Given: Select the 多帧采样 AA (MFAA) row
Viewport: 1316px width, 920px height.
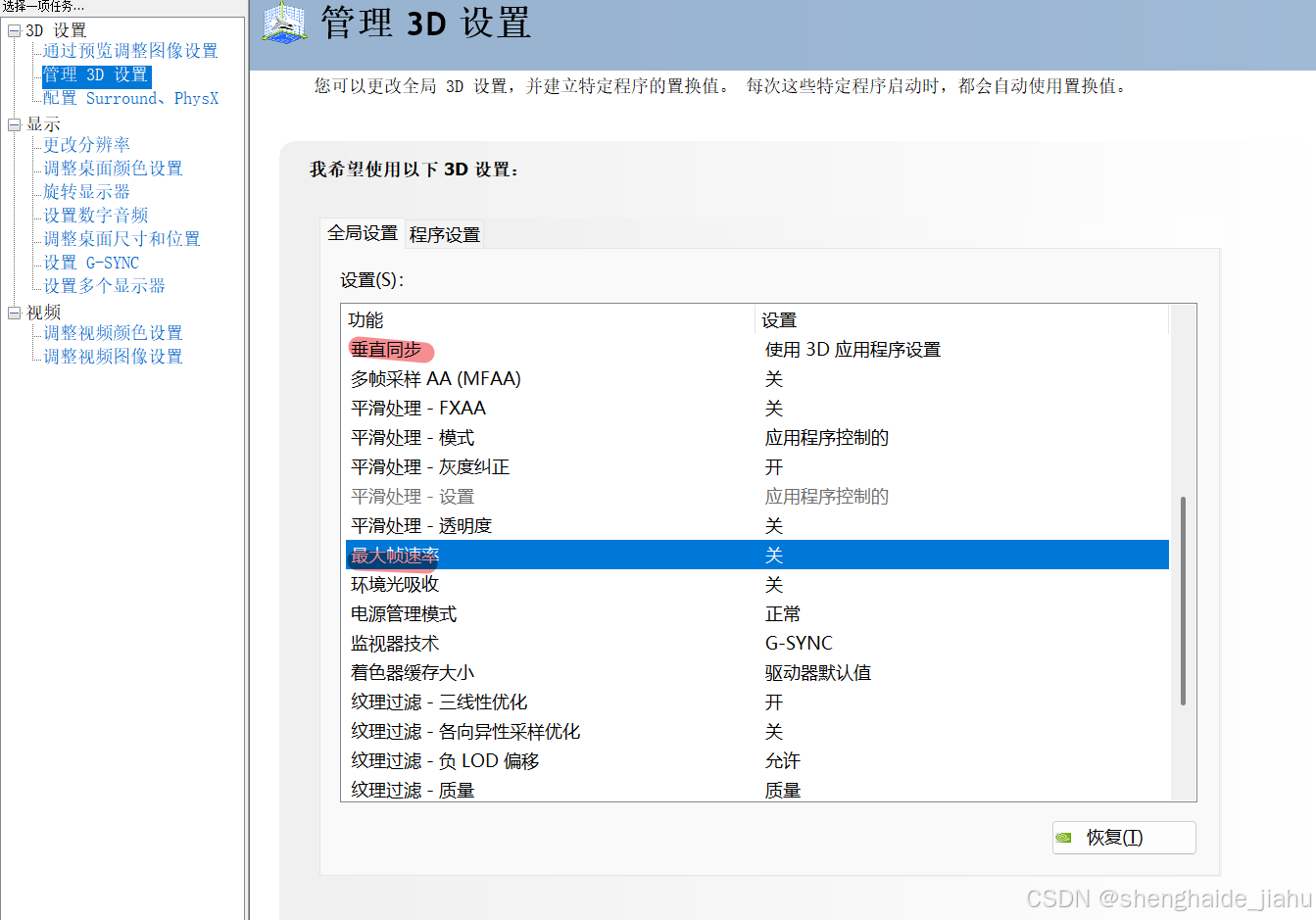Looking at the screenshot, I should [x=756, y=379].
